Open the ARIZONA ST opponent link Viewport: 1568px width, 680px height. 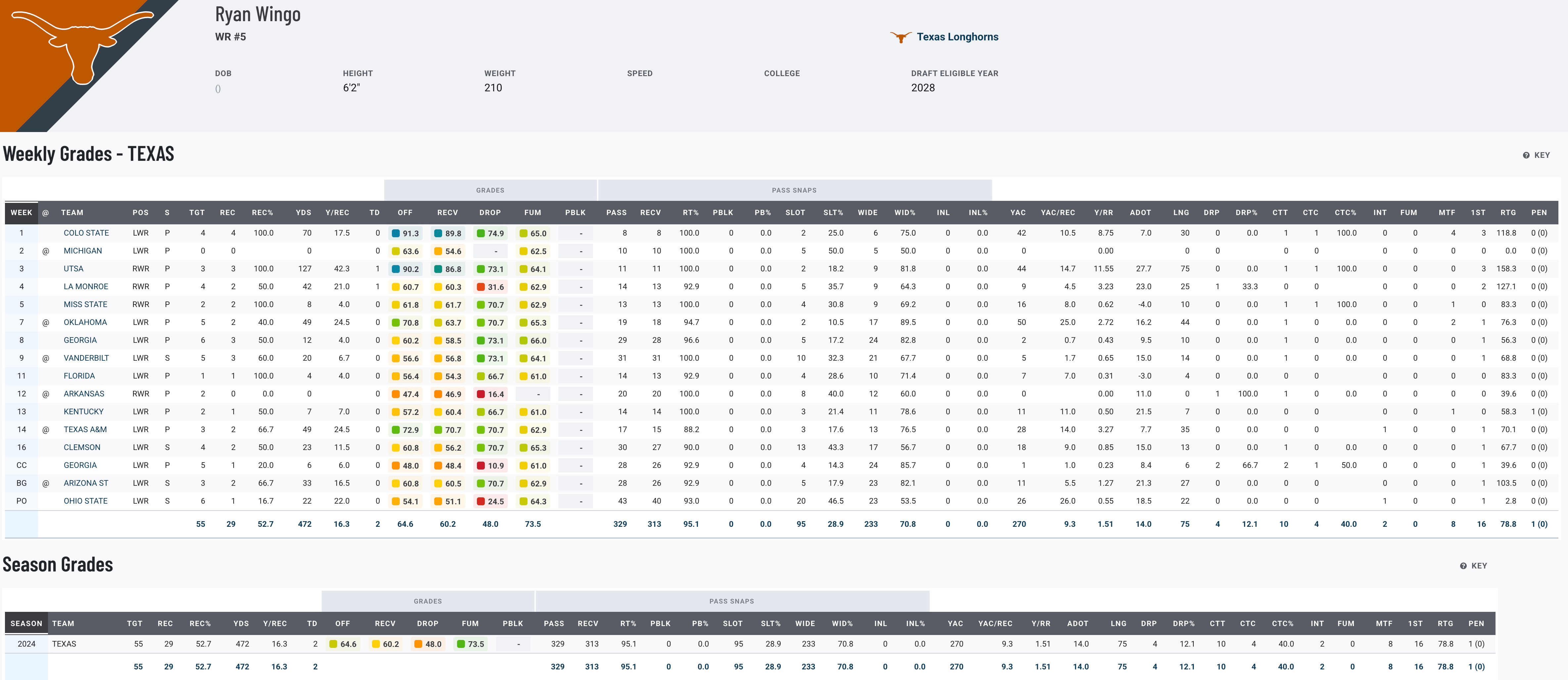point(86,483)
